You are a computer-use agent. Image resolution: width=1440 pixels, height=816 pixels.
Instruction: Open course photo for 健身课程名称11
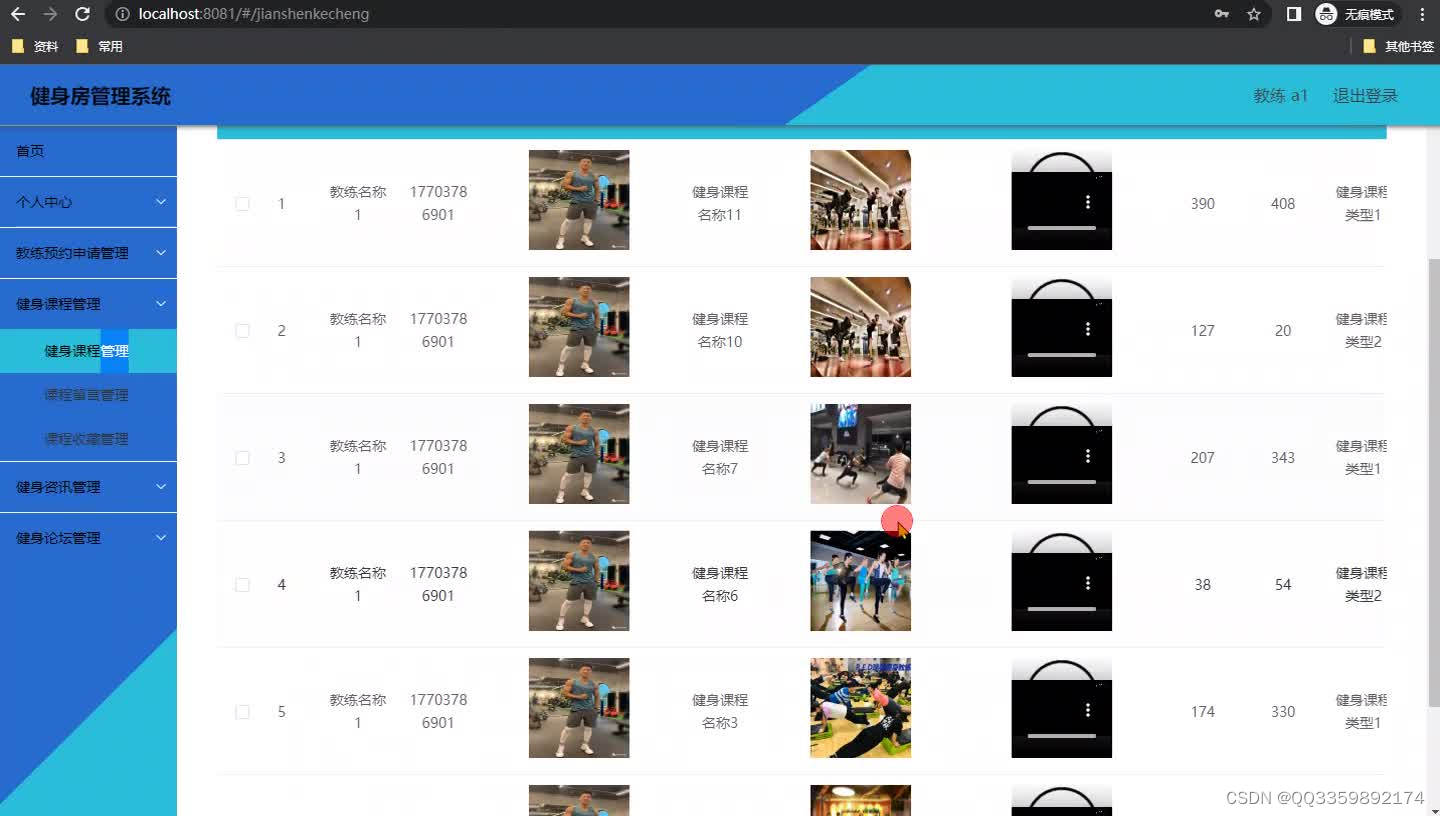[x=861, y=200]
